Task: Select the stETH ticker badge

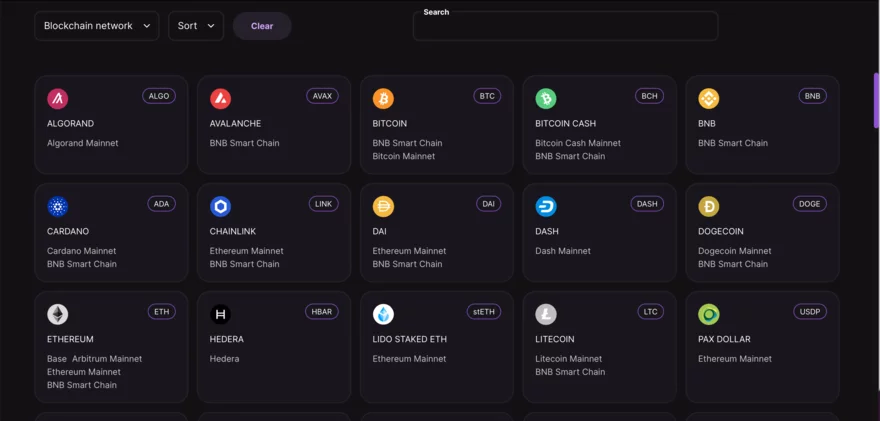Action: (x=484, y=312)
